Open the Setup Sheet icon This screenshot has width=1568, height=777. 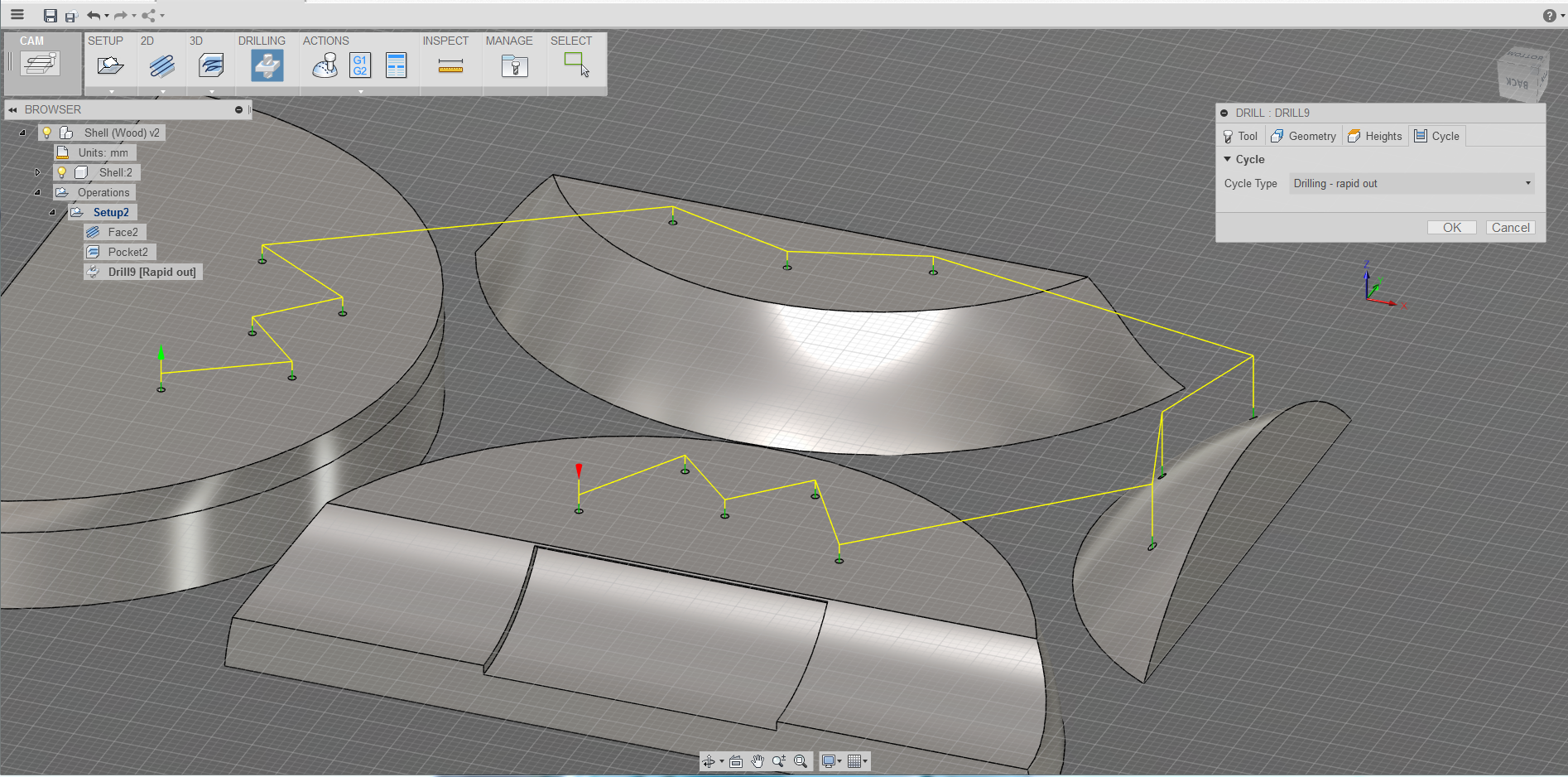pos(397,65)
